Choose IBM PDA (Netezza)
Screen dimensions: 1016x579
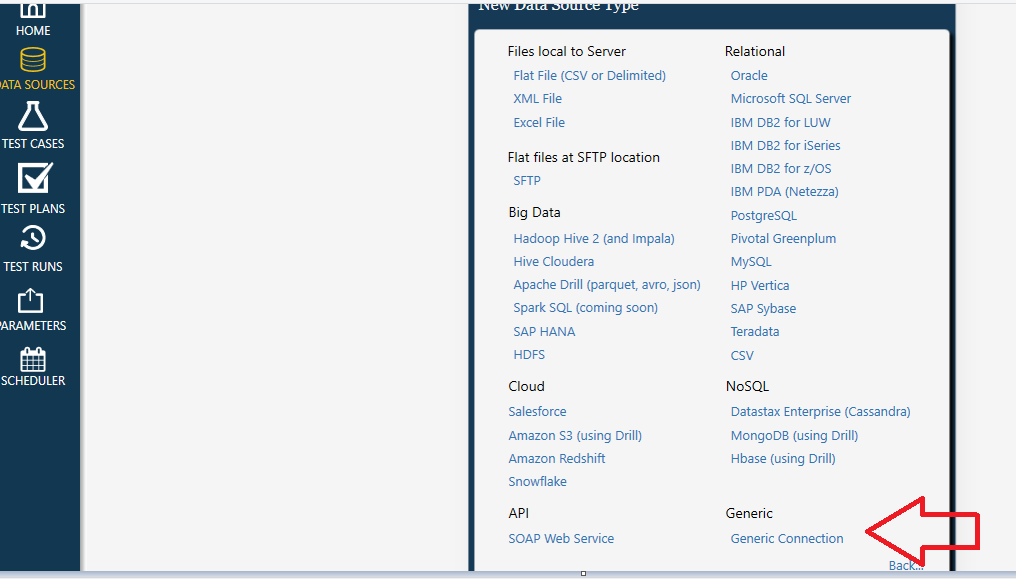click(785, 192)
